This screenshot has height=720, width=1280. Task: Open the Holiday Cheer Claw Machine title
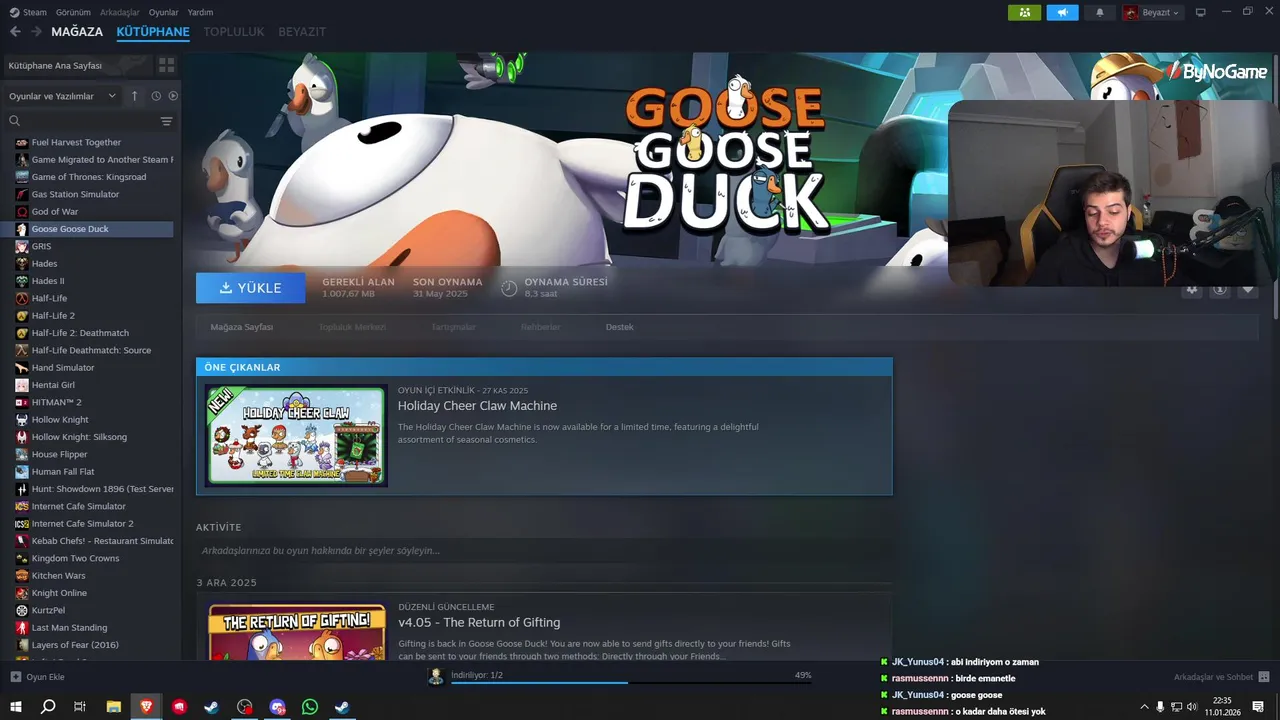(x=477, y=406)
